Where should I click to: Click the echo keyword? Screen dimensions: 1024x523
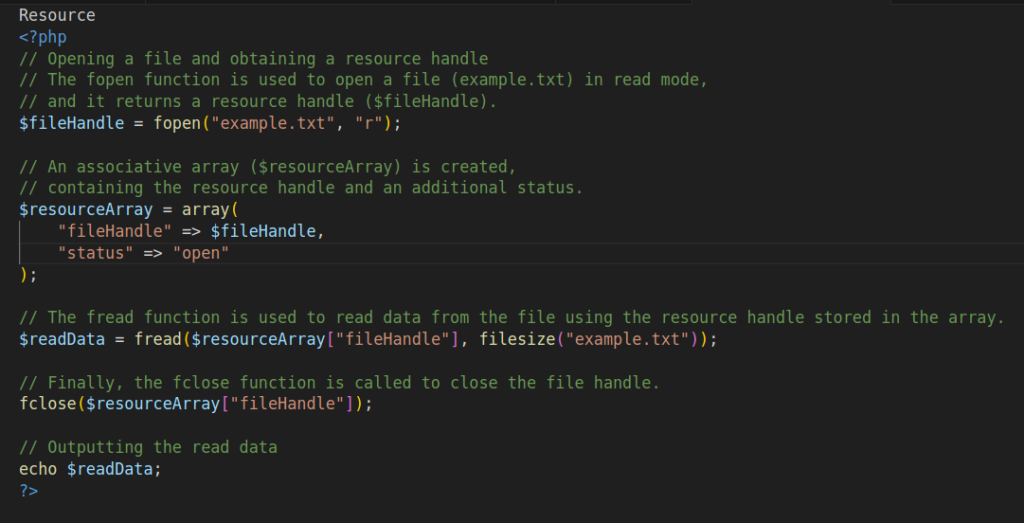38,468
